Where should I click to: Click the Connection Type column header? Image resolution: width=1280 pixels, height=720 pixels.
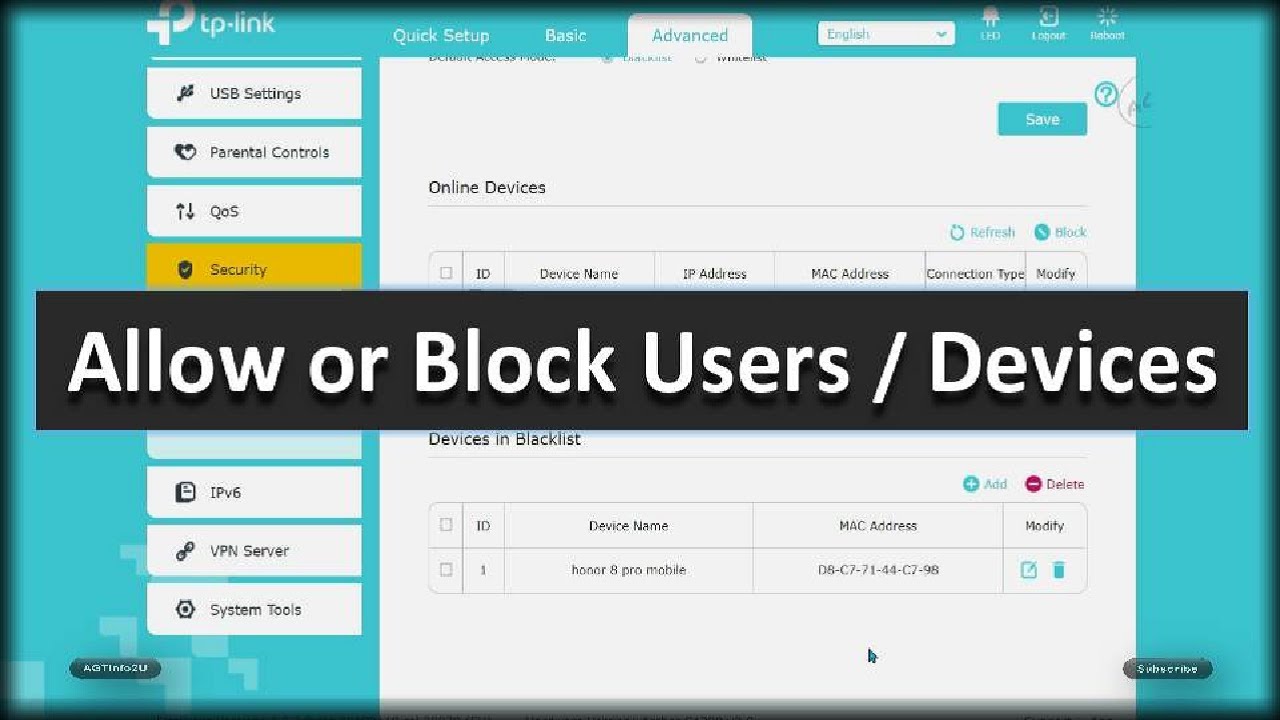(x=975, y=274)
